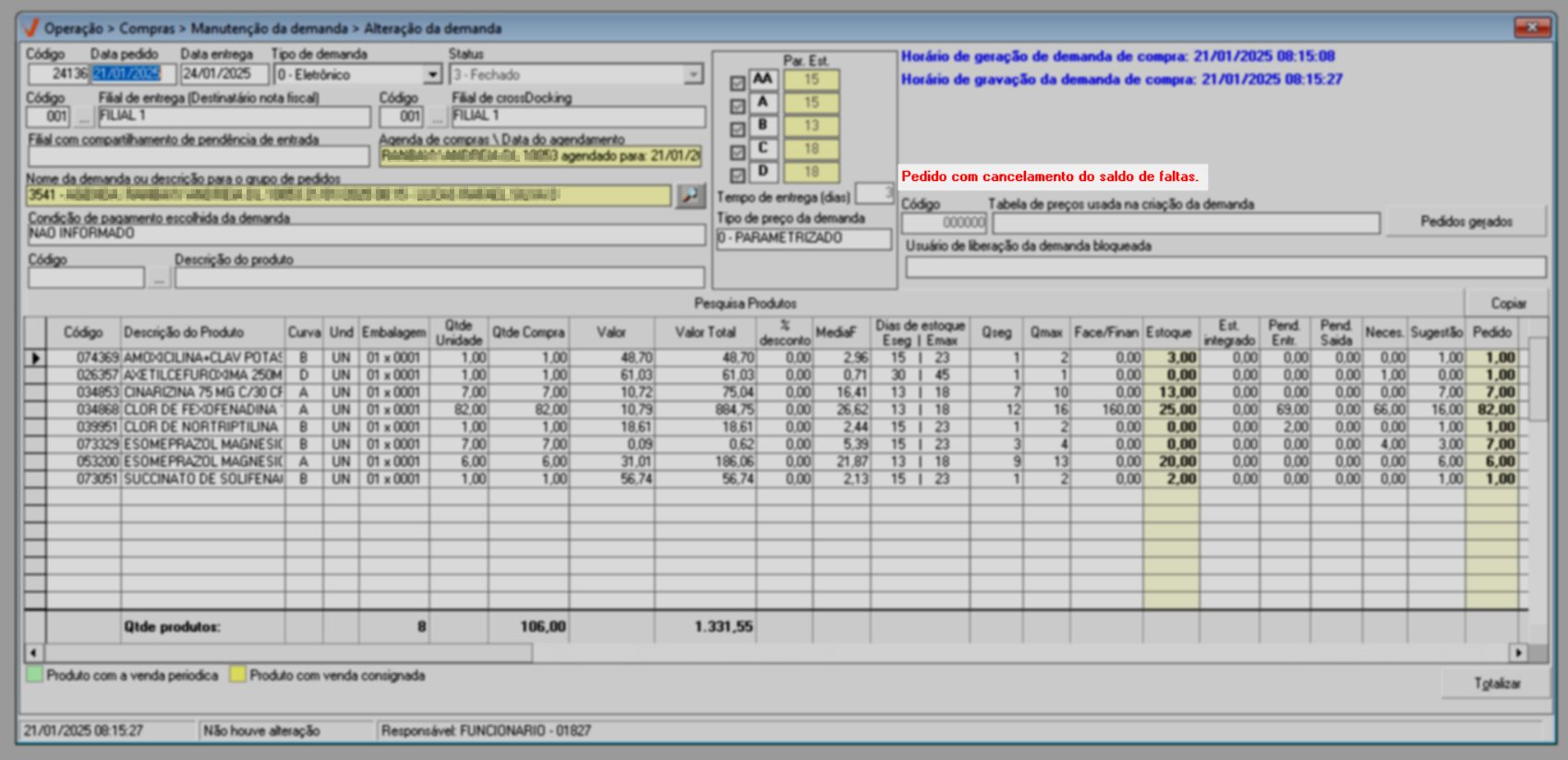
Task: Click the ellipsis button next to crossDocking code
Action: click(x=438, y=117)
